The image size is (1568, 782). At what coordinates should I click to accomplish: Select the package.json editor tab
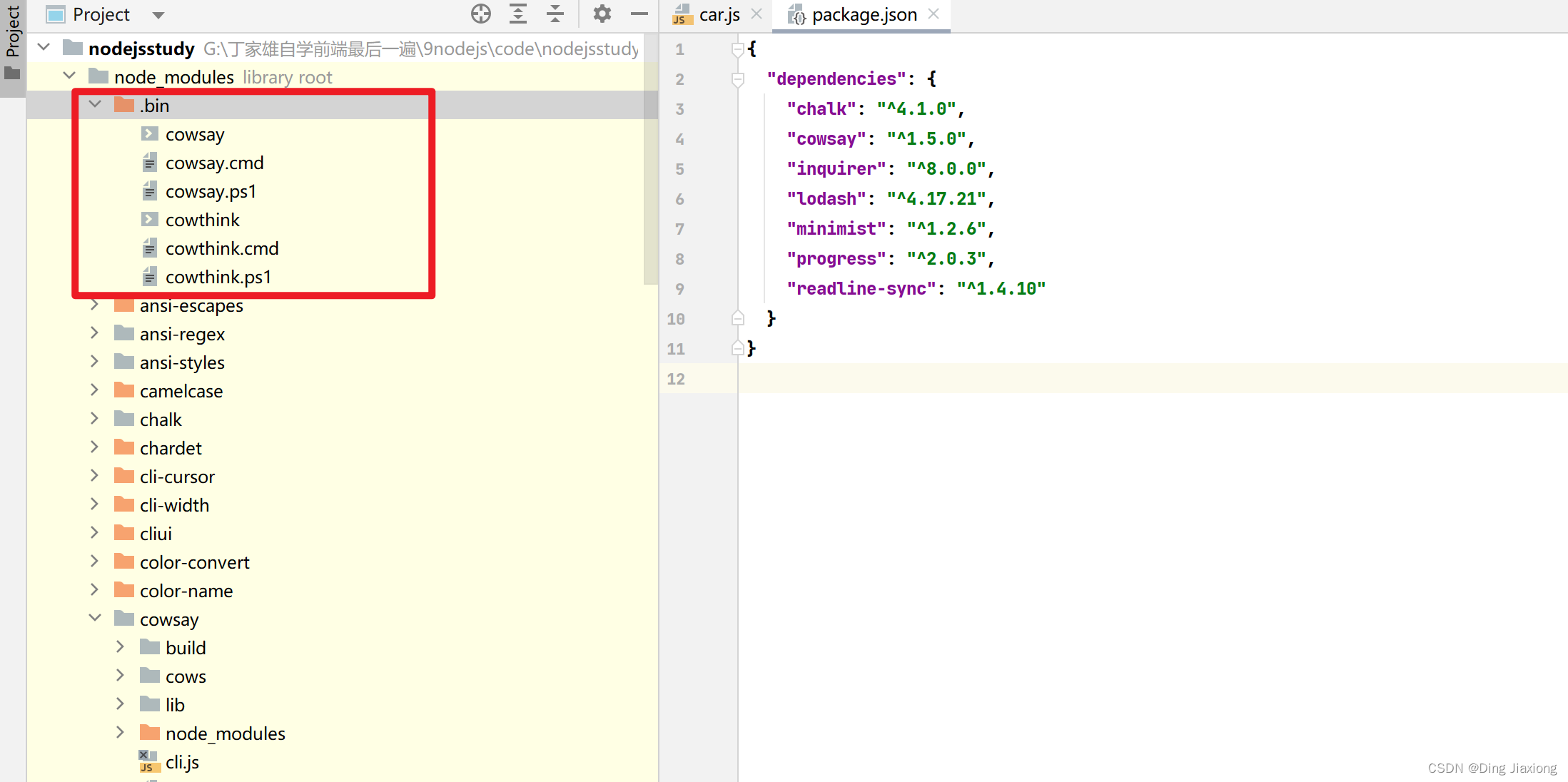tap(864, 15)
